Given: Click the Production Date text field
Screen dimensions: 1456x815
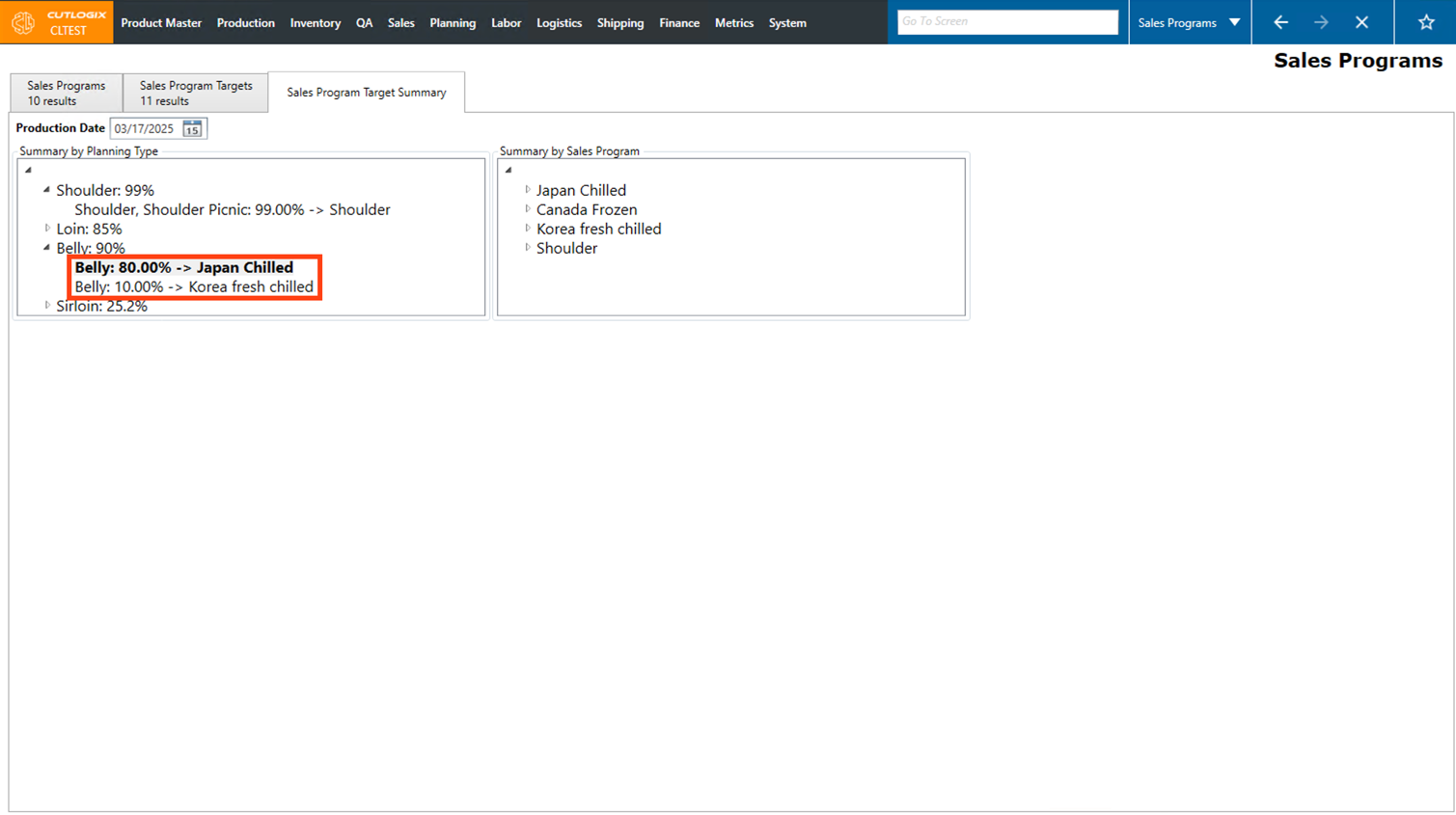Looking at the screenshot, I should pos(146,128).
